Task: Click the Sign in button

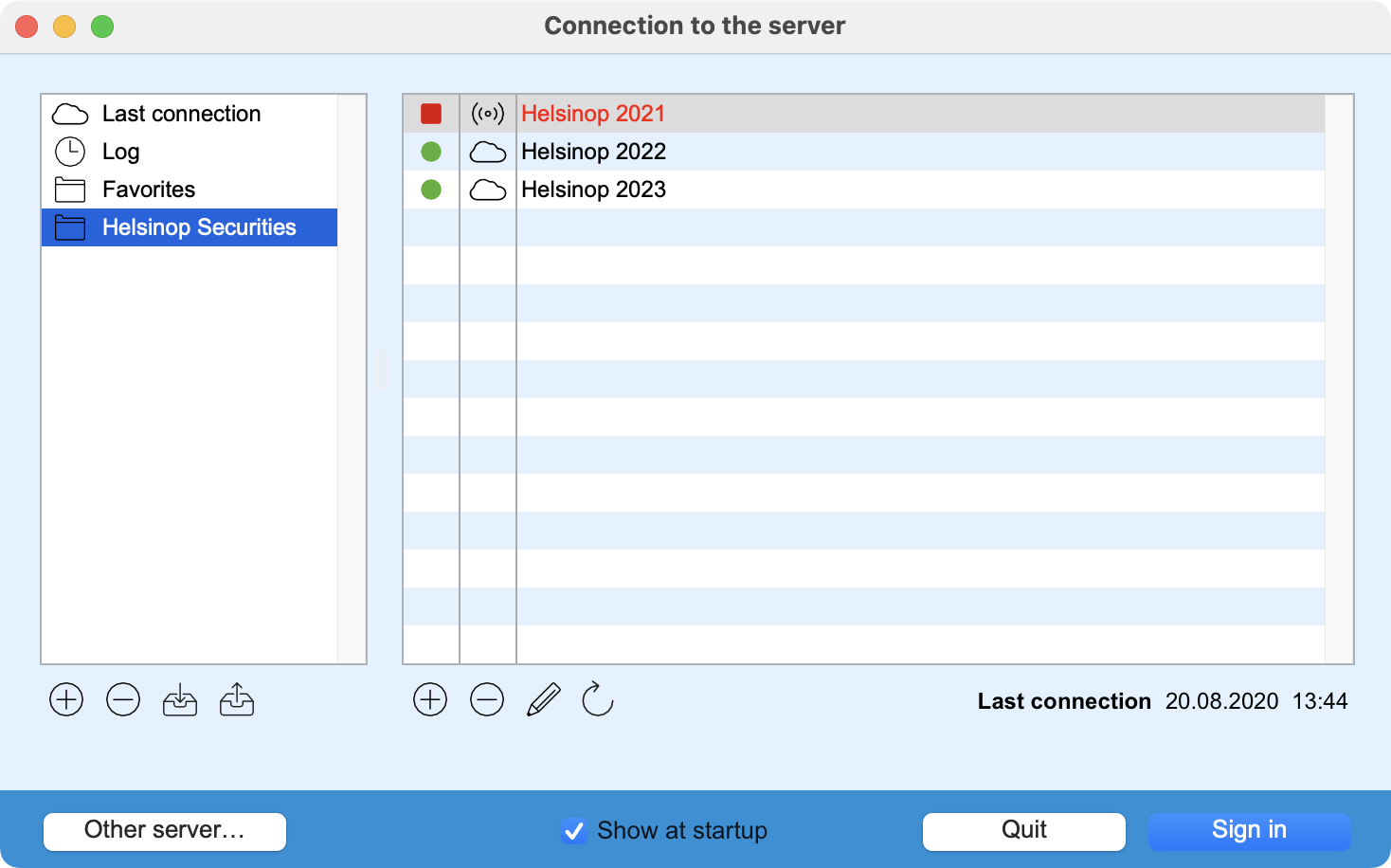Action: point(1250,831)
